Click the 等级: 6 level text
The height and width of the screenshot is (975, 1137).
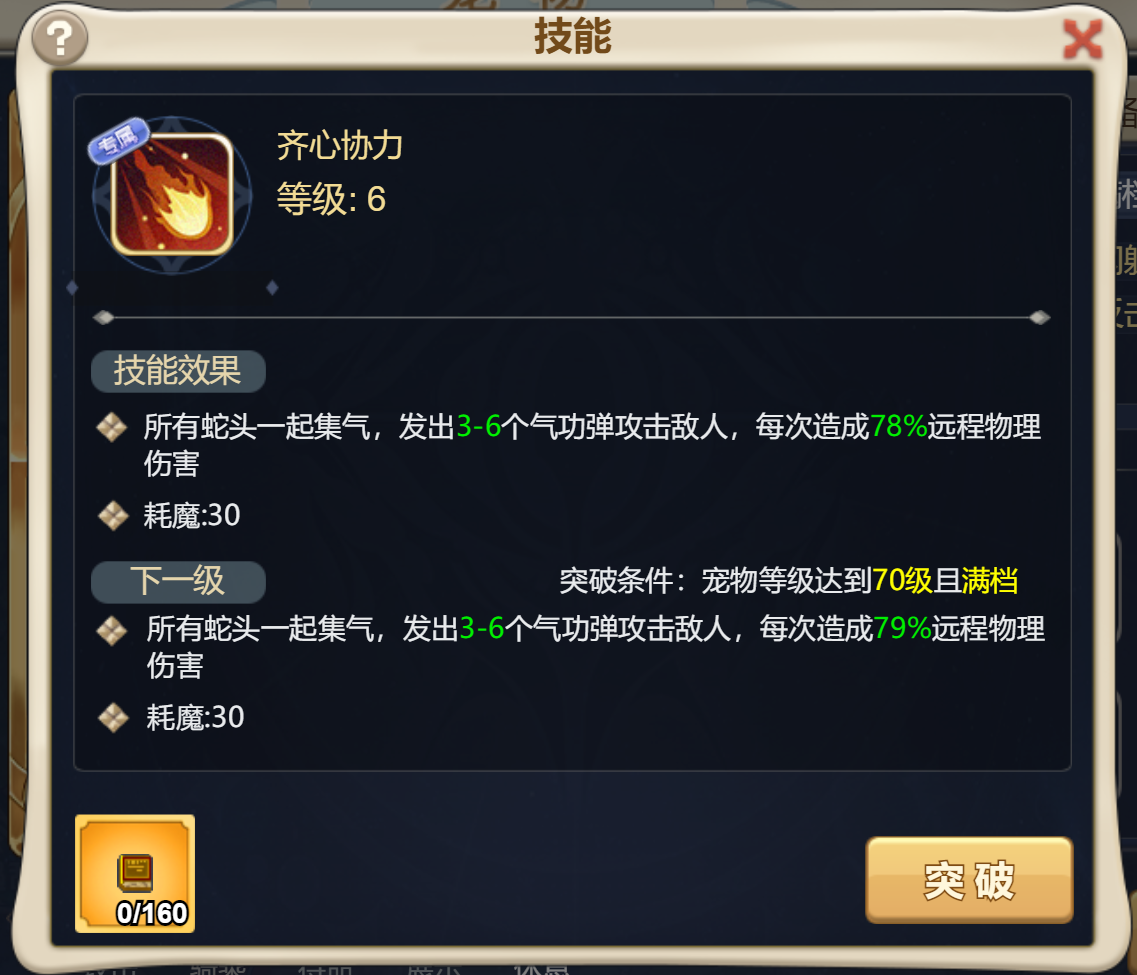tap(331, 199)
